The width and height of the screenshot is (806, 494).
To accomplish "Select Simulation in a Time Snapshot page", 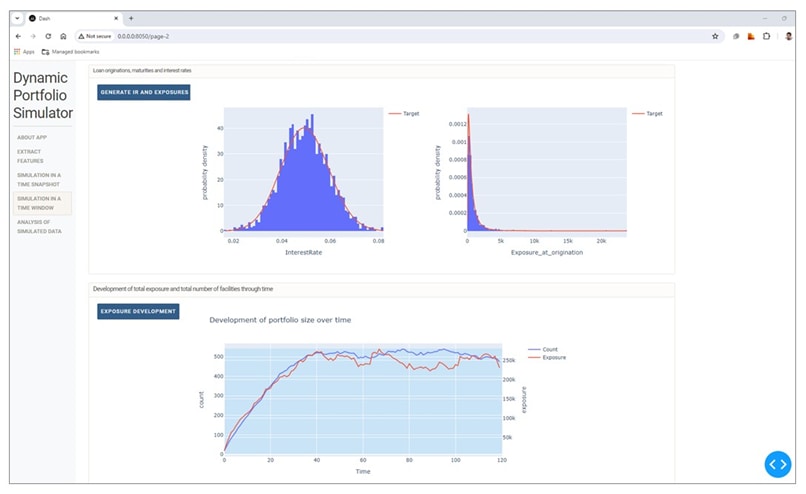I will [39, 180].
